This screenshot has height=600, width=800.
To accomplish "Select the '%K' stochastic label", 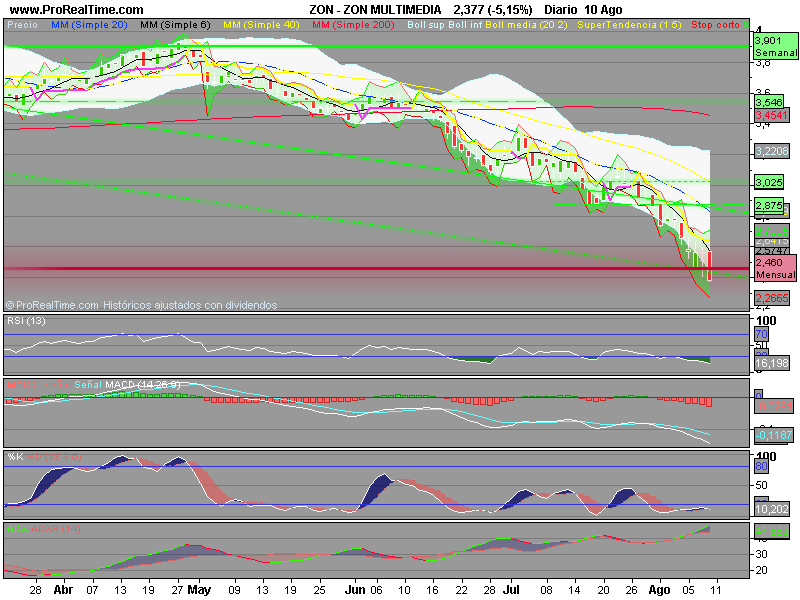I will tap(15, 457).
